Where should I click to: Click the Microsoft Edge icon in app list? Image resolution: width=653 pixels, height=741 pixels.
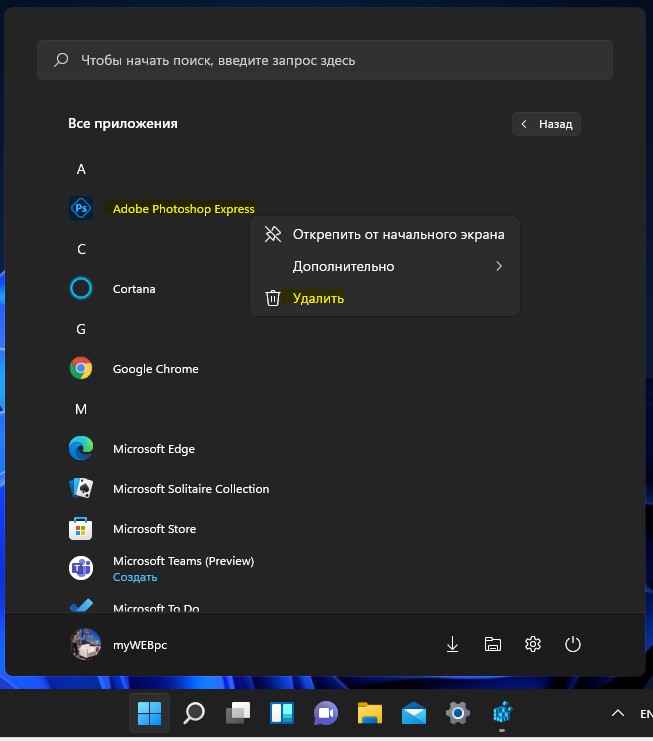click(81, 448)
